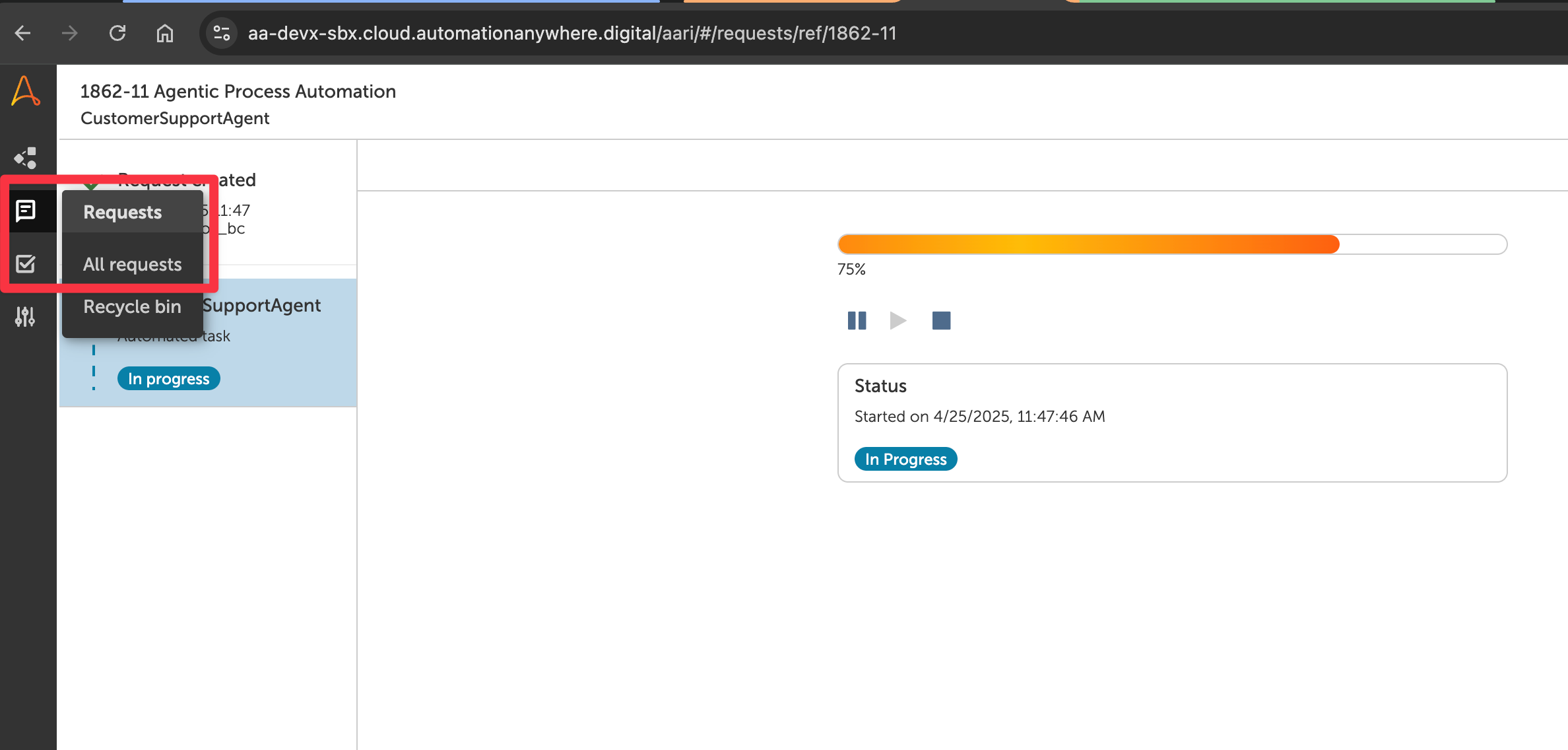Click the Status heading in the card
Screen dimensions: 1568x750
[880, 386]
